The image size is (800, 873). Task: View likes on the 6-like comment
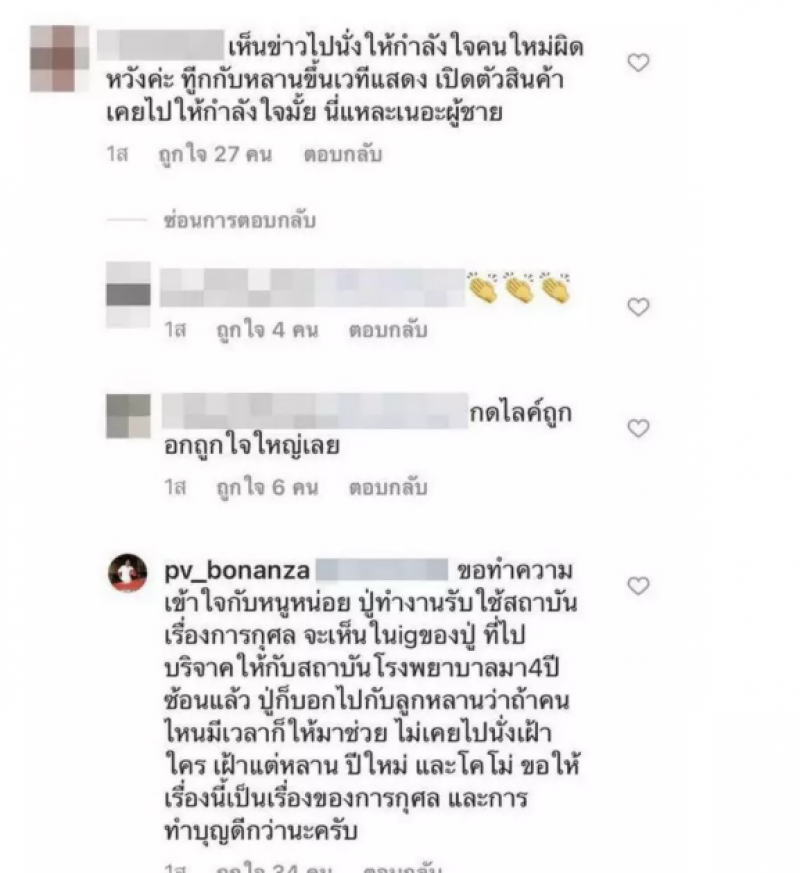pos(268,487)
